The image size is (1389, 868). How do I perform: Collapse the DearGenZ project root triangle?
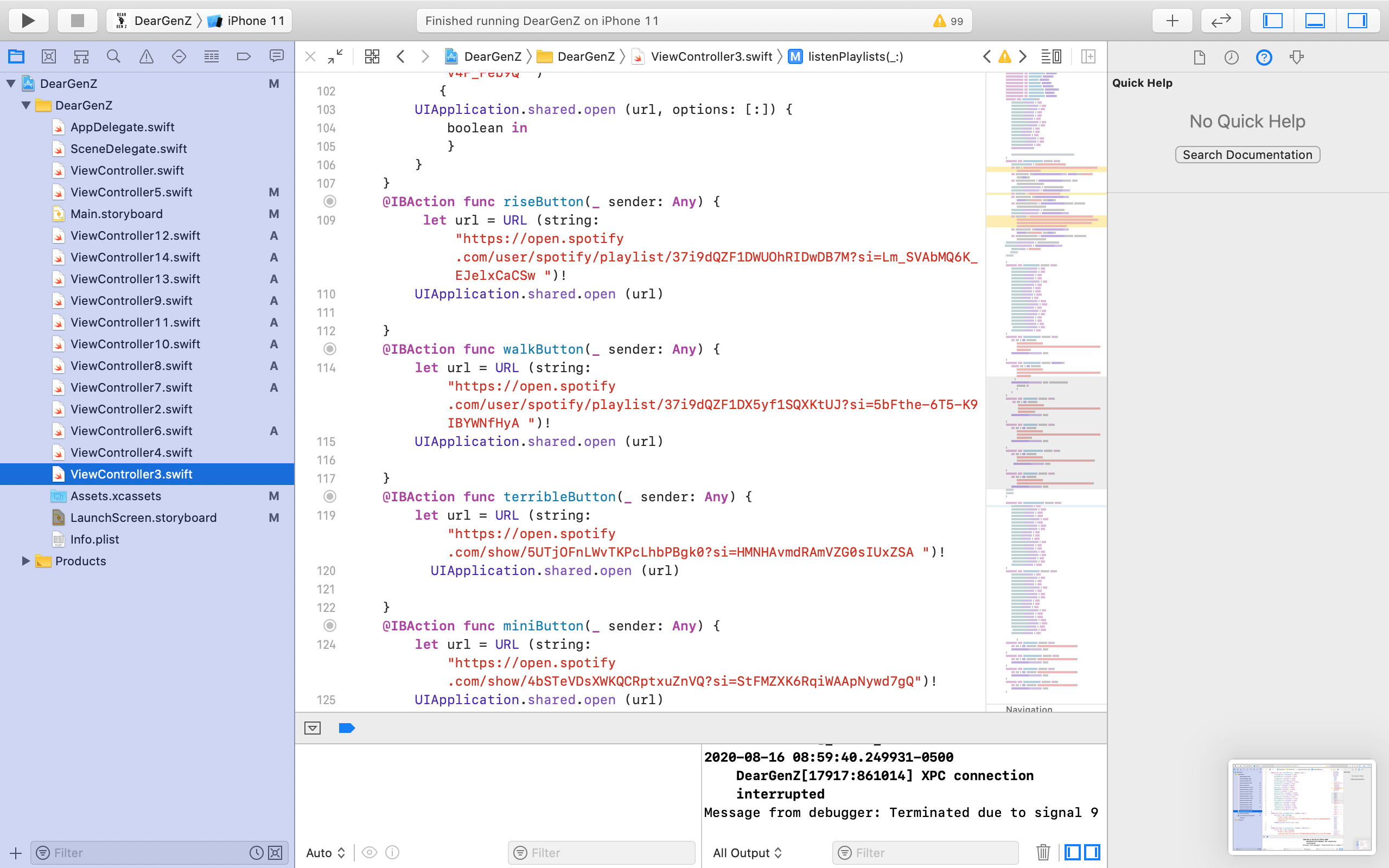11,84
